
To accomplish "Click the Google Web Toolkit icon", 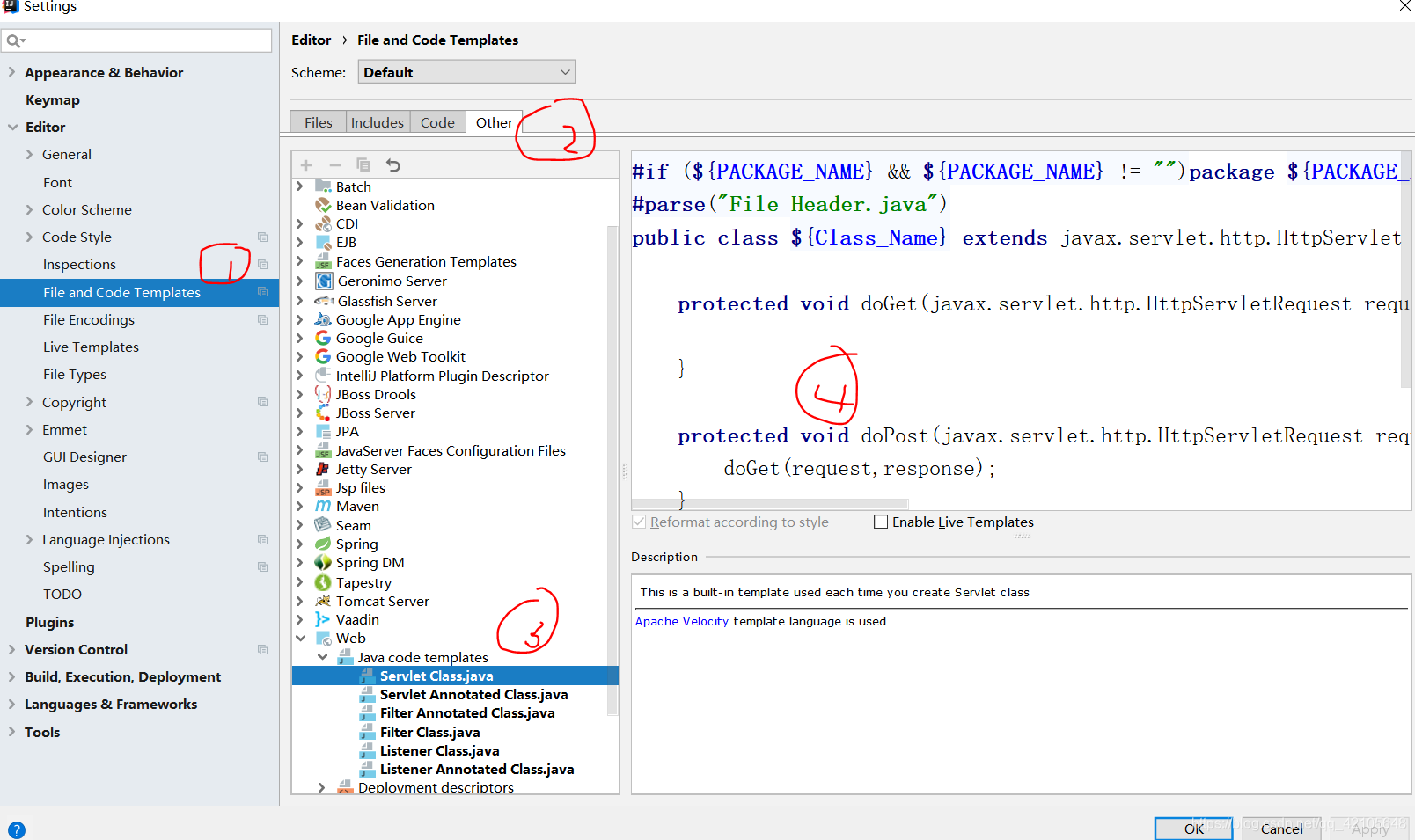I will (323, 356).
